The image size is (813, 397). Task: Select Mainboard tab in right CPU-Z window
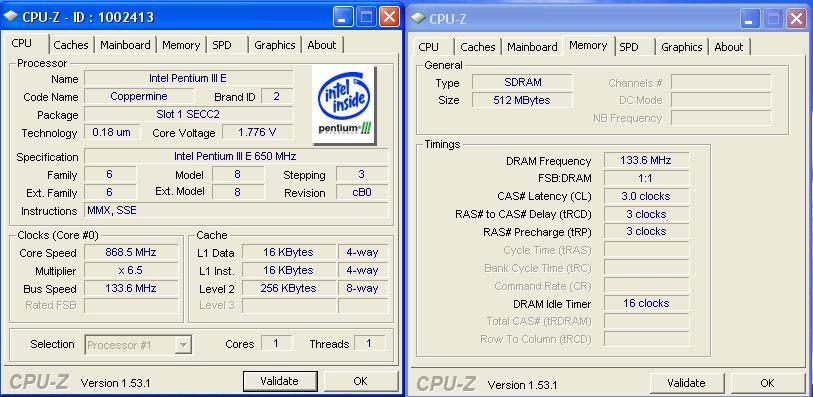532,47
